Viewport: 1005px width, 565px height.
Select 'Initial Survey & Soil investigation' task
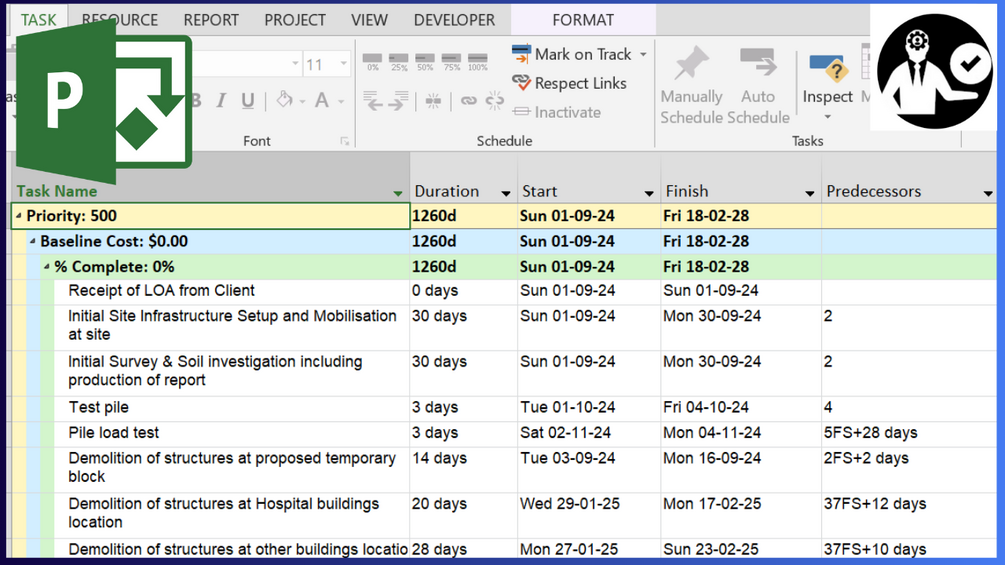point(215,371)
